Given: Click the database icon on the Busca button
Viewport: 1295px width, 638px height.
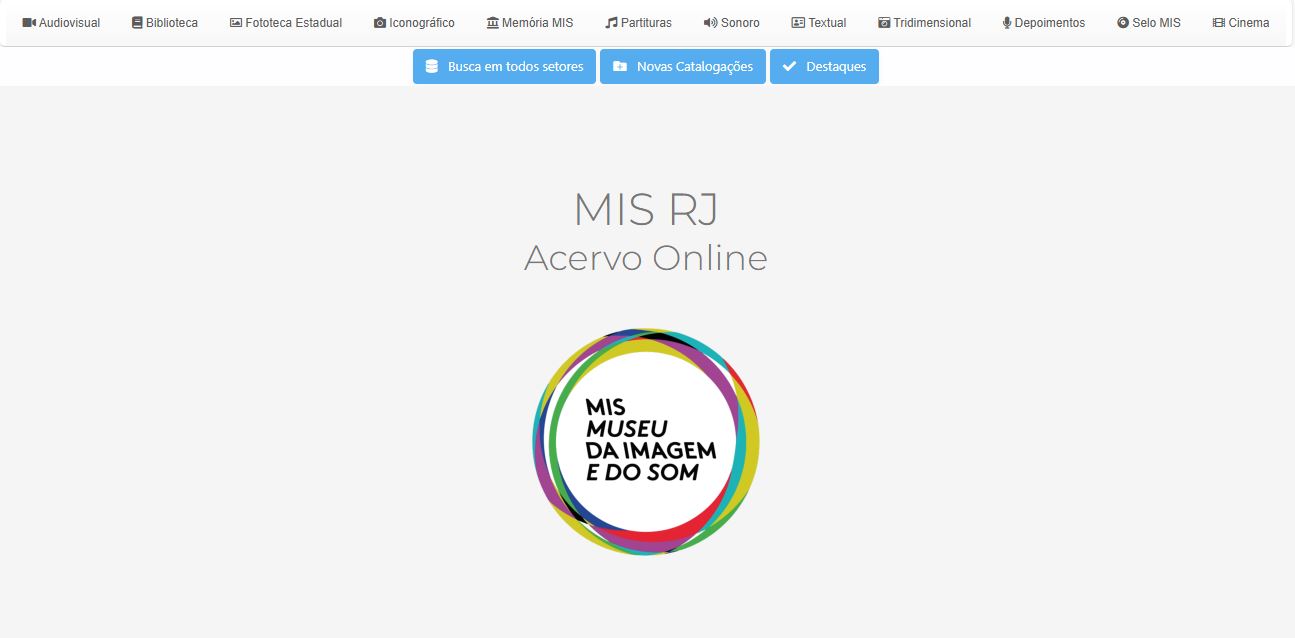Looking at the screenshot, I should 432,66.
